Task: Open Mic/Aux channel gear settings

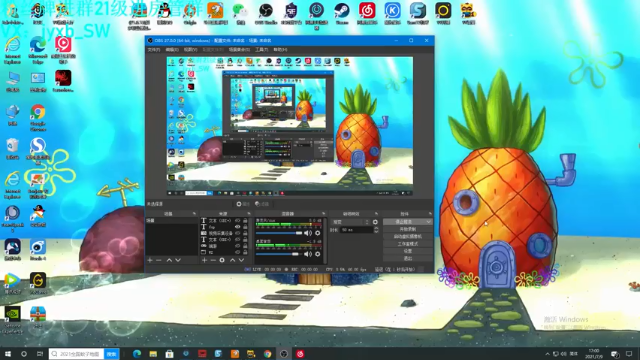Action: (x=318, y=233)
